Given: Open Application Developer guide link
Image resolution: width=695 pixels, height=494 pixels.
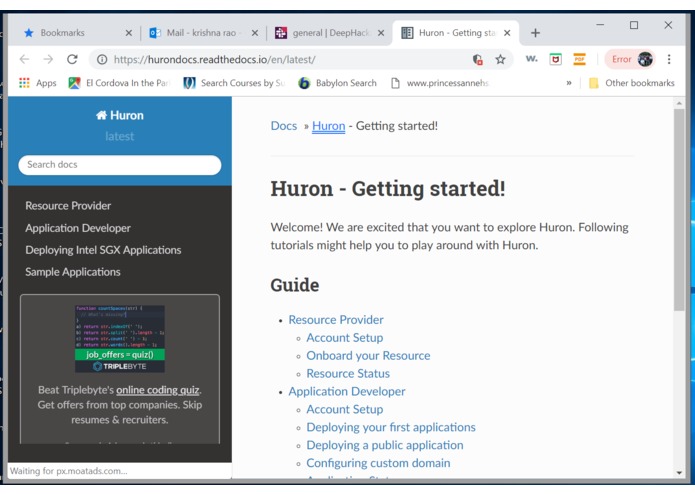Looking at the screenshot, I should pos(347,392).
